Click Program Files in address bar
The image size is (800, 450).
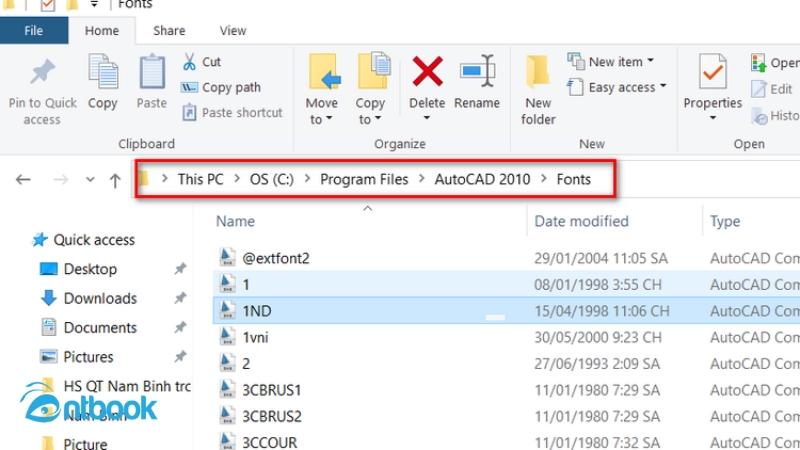click(364, 180)
